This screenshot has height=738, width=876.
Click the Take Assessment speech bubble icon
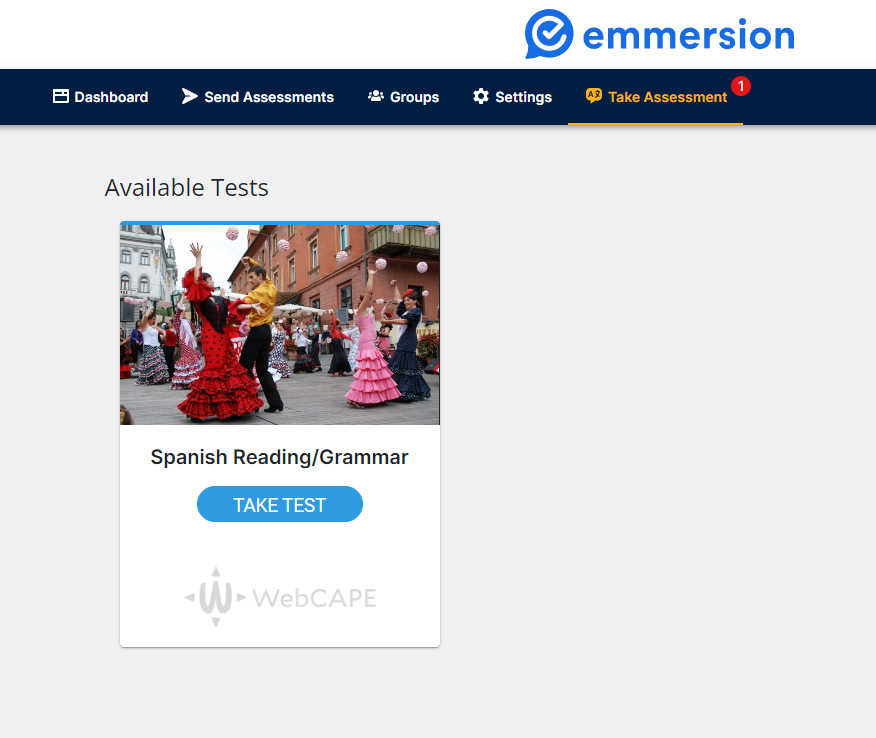pos(593,96)
